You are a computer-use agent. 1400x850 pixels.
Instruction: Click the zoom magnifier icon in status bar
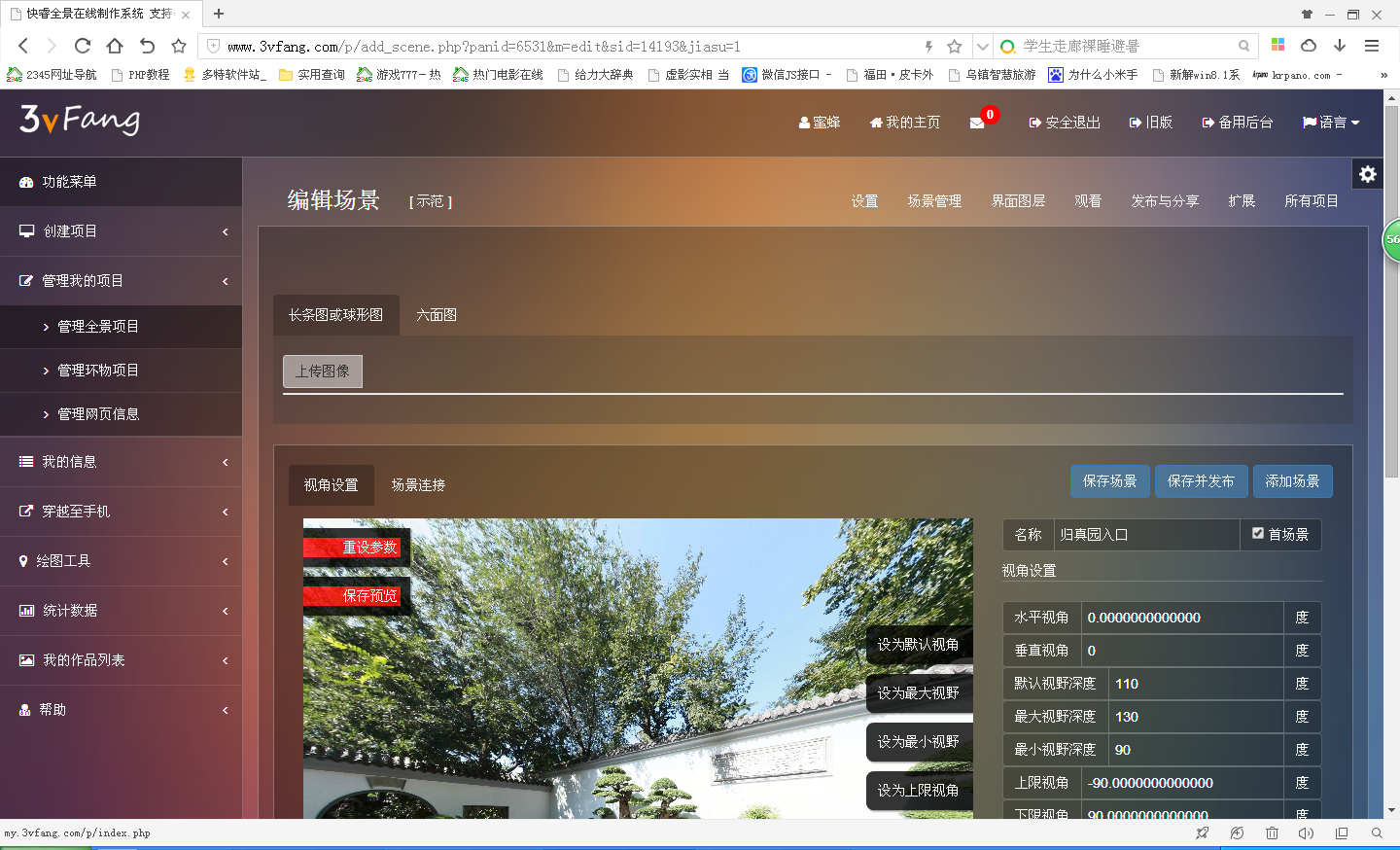1377,833
